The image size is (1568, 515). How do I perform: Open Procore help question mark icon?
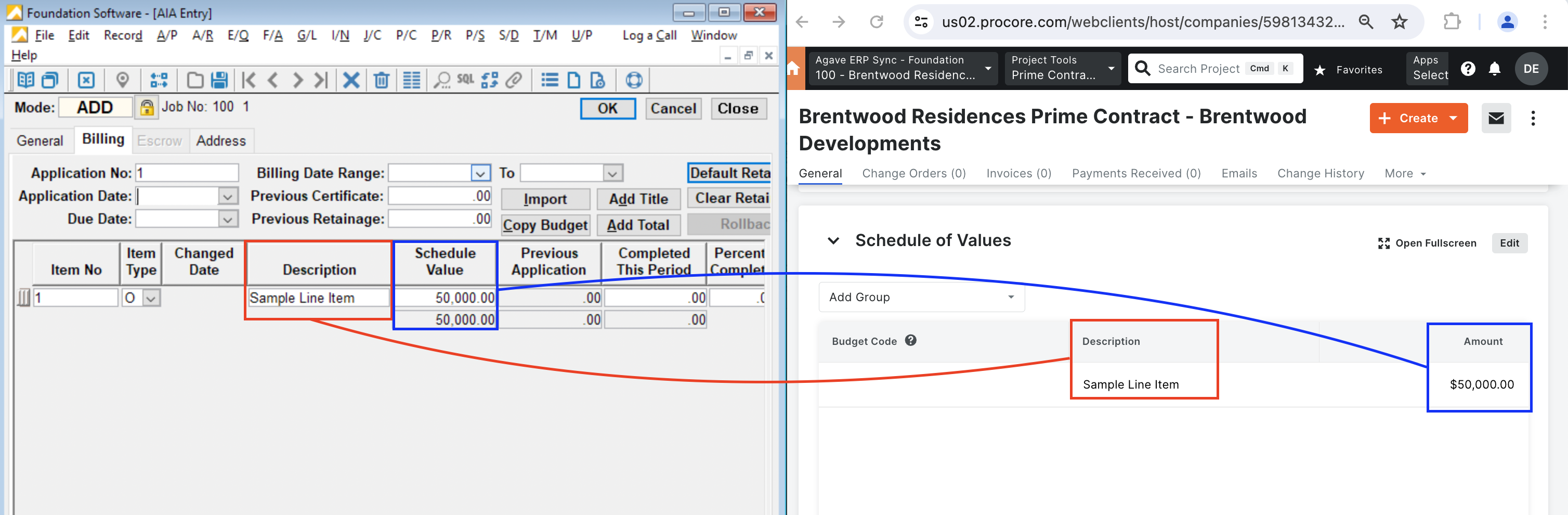(1468, 69)
